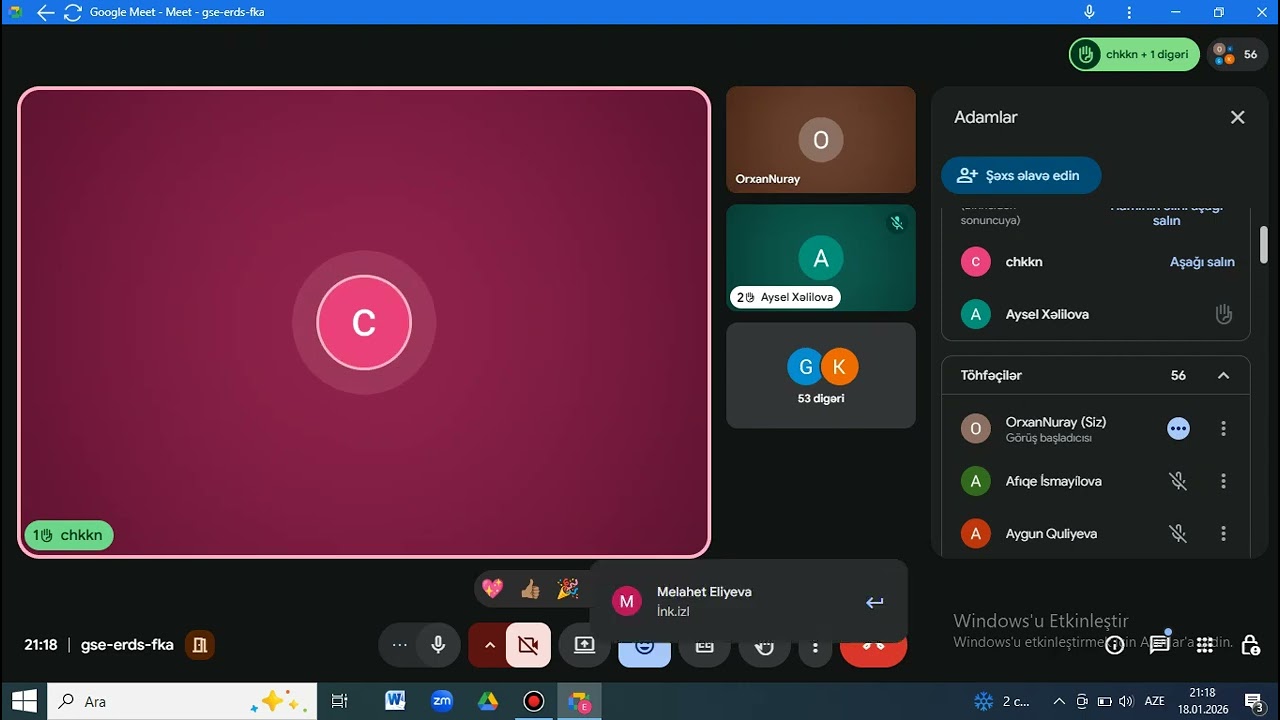Open Google Drive from taskbar
The width and height of the screenshot is (1280, 720).
[x=487, y=701]
